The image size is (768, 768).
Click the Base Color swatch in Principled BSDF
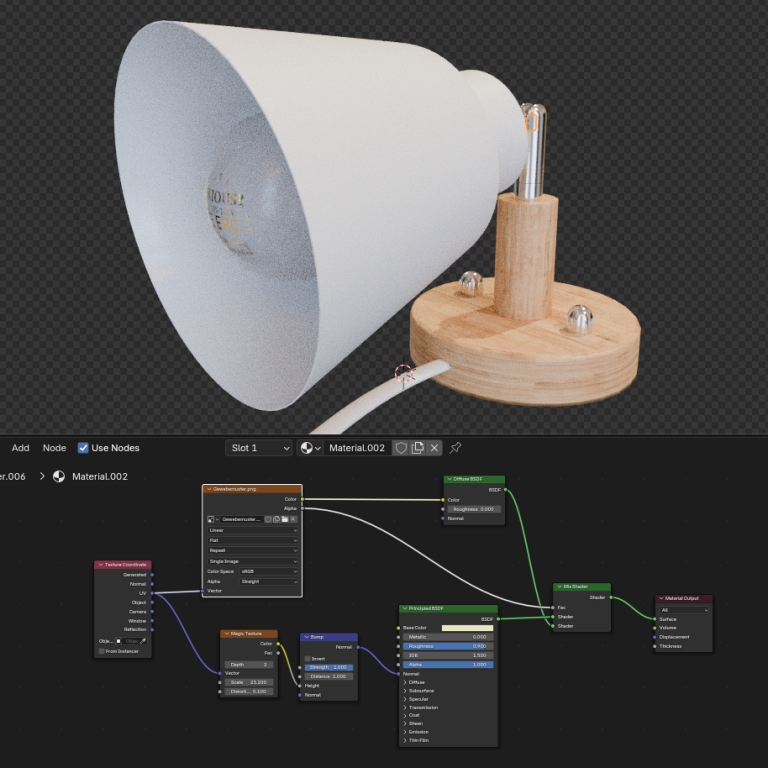pos(467,628)
